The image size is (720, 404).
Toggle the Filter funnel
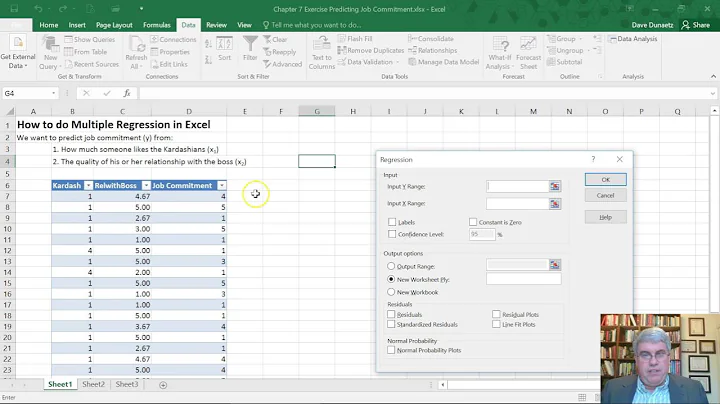click(250, 49)
